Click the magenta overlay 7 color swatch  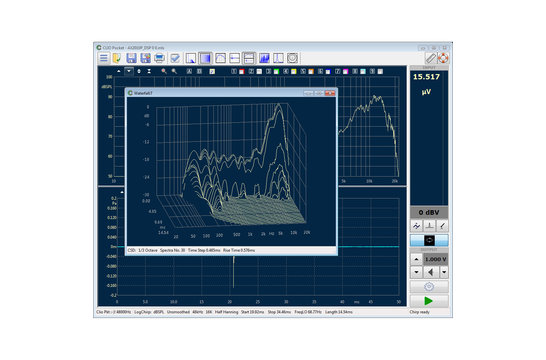point(345,72)
